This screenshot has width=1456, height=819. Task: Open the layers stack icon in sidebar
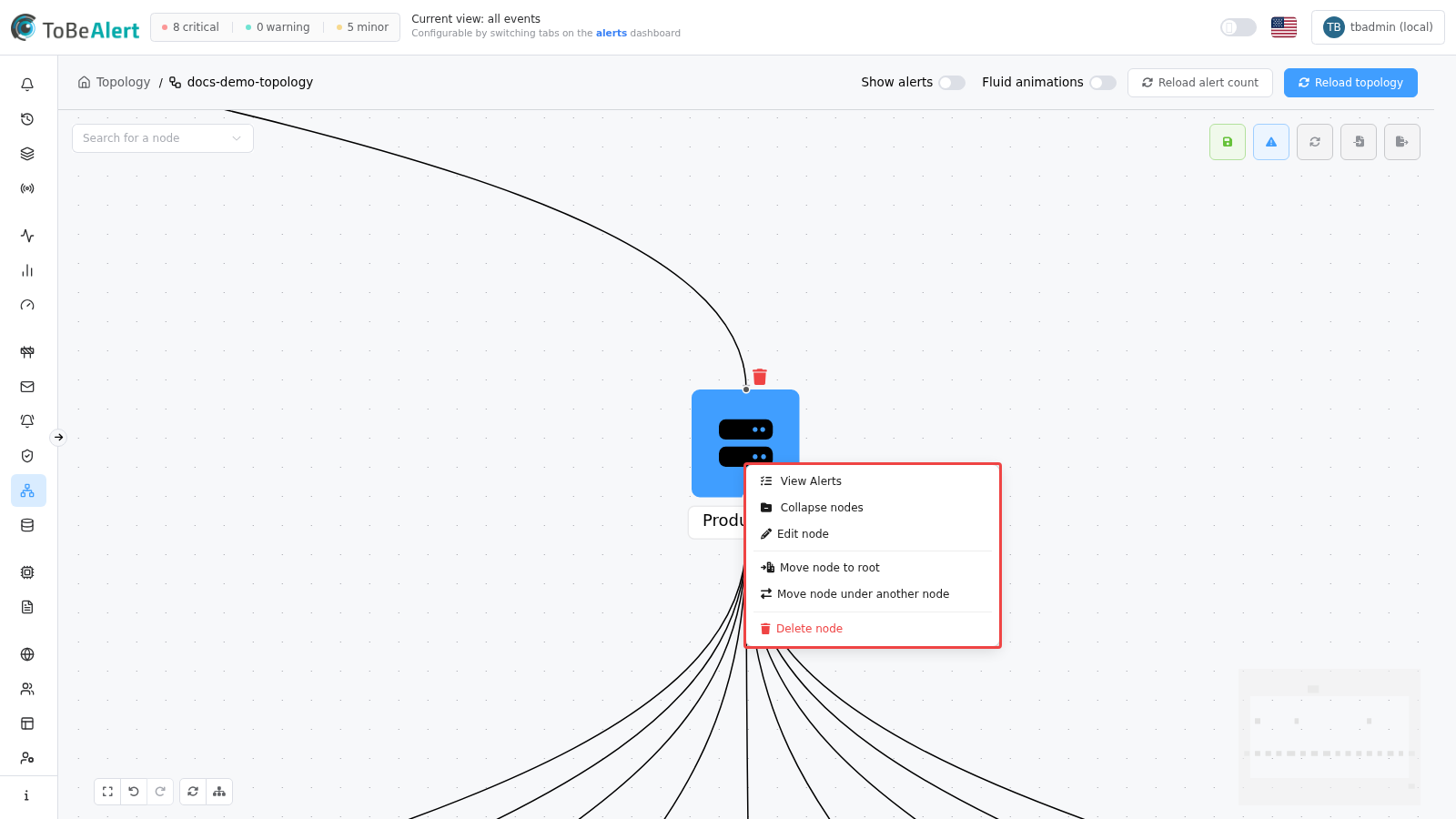click(x=27, y=154)
